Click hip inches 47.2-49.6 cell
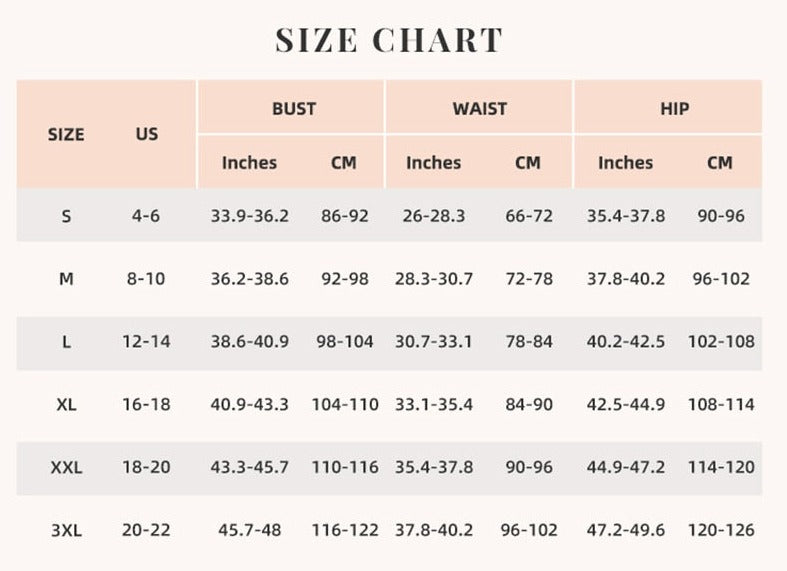Image resolution: width=787 pixels, height=571 pixels. (626, 530)
